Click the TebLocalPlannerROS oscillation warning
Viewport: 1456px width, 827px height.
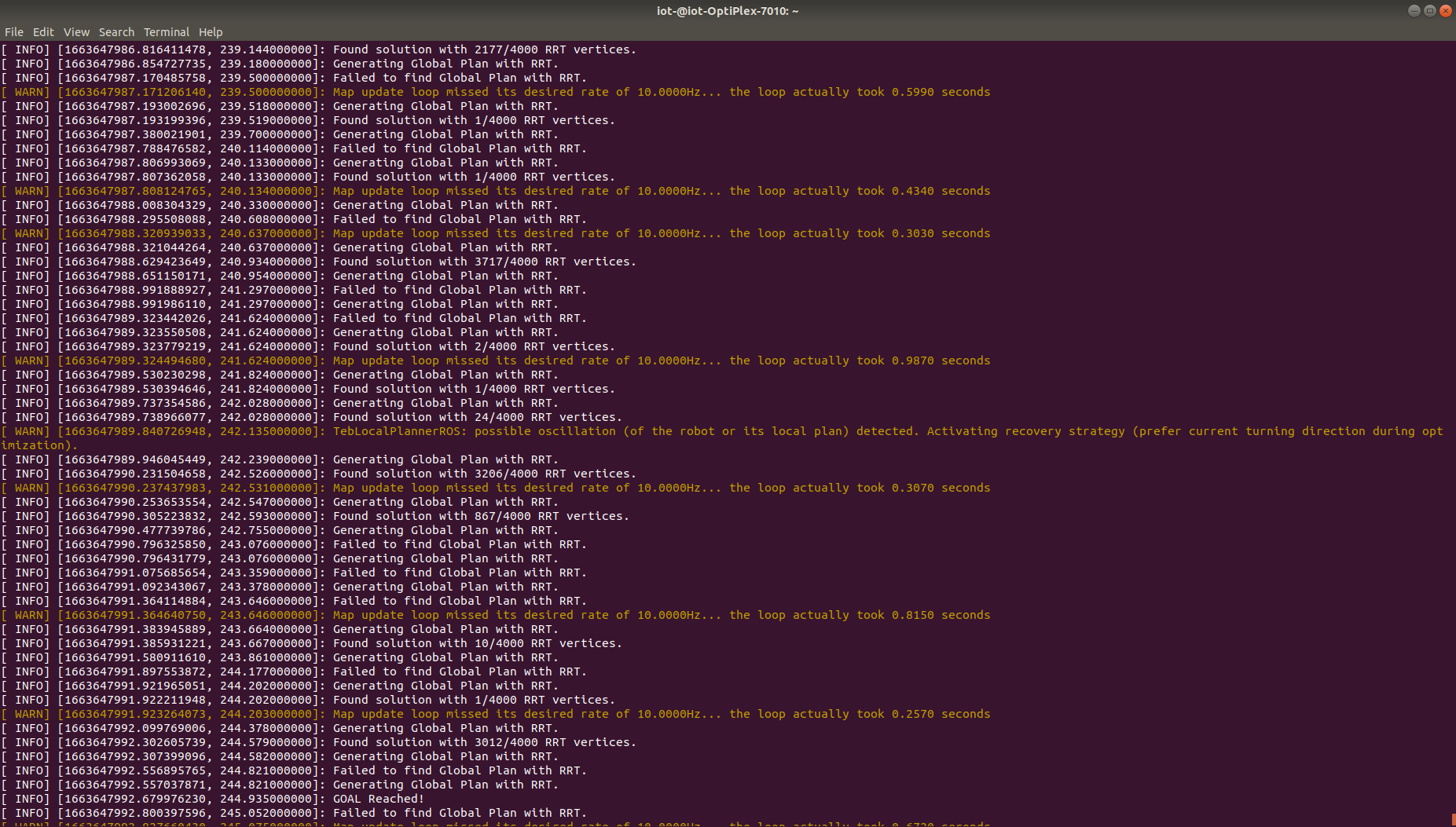click(707, 430)
